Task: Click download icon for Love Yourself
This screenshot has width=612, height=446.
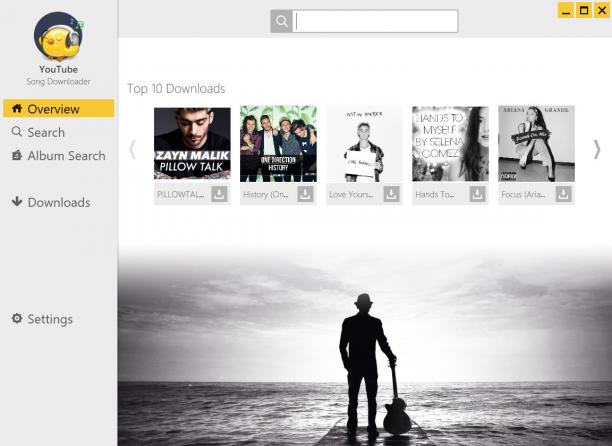Action: click(391, 194)
